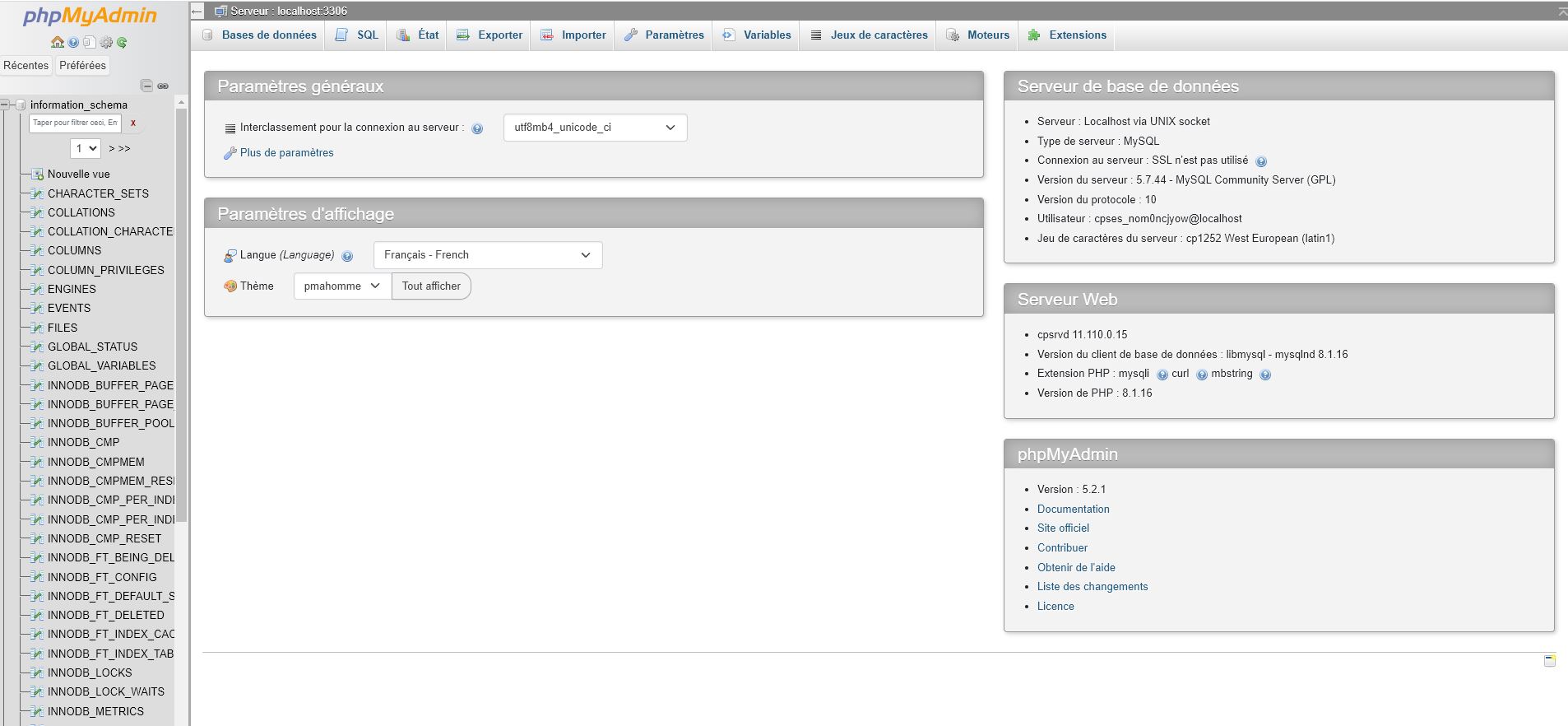This screenshot has height=726, width=1568.
Task: Open GLOBAL_VARIABLES table in tree
Action: coord(101,365)
